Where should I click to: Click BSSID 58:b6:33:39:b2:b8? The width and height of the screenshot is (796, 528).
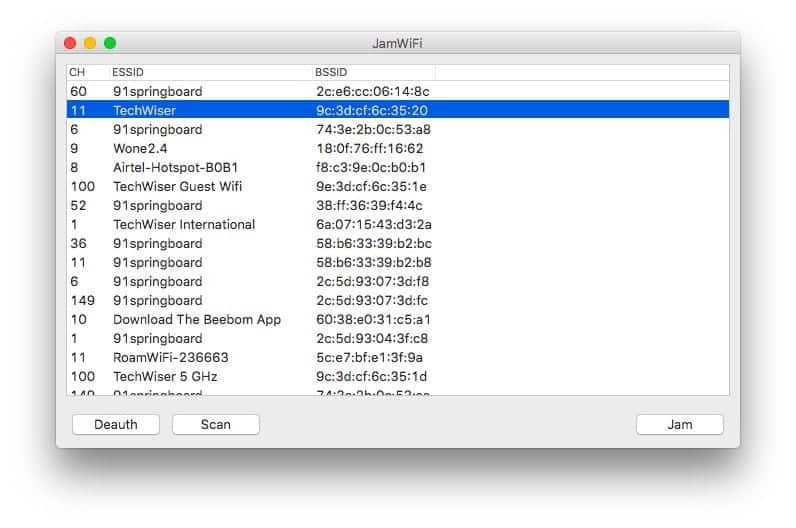374,262
